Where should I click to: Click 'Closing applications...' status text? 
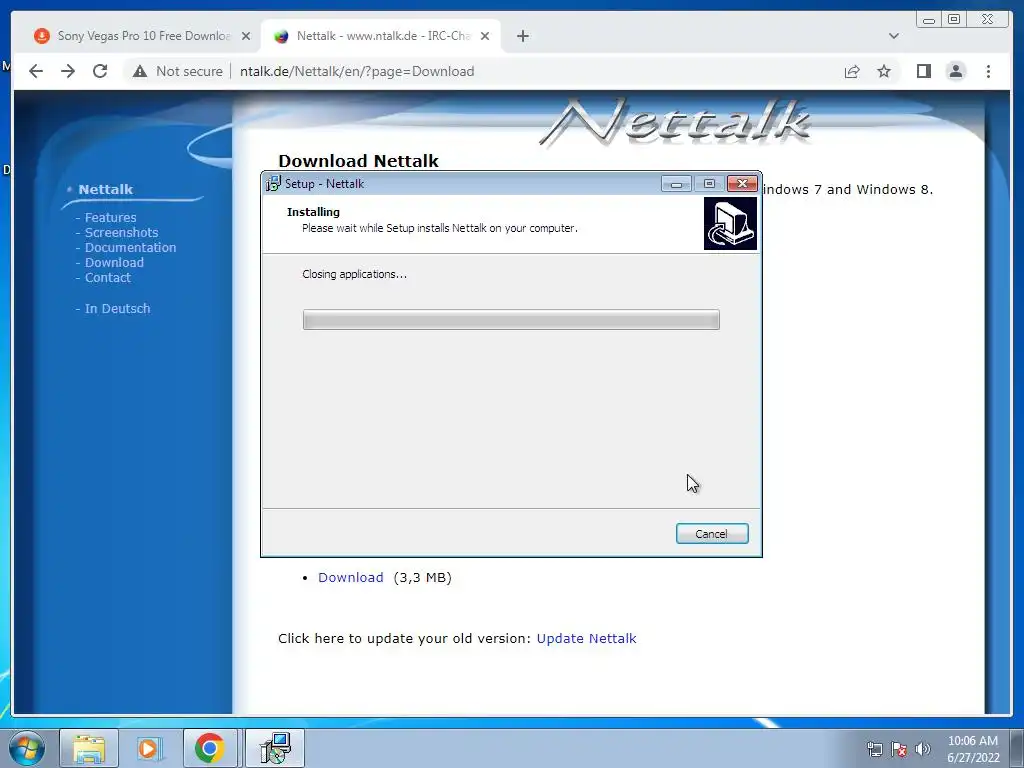355,274
